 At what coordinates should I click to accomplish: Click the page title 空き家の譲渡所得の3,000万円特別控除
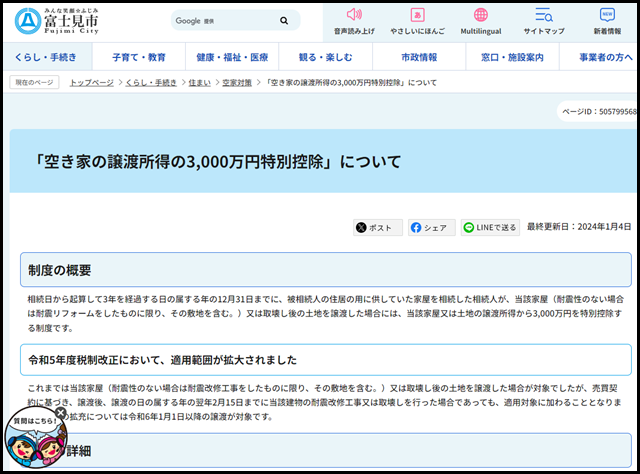[217, 162]
